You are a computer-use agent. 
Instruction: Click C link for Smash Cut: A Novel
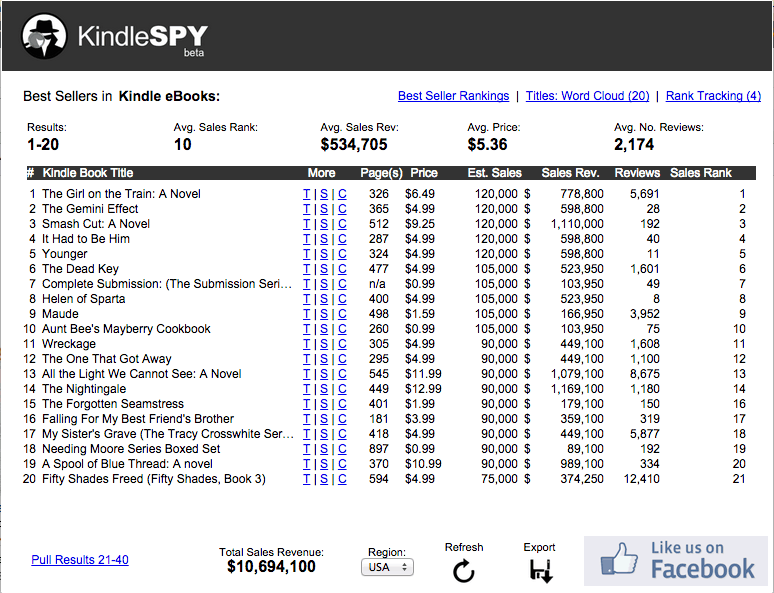(342, 224)
